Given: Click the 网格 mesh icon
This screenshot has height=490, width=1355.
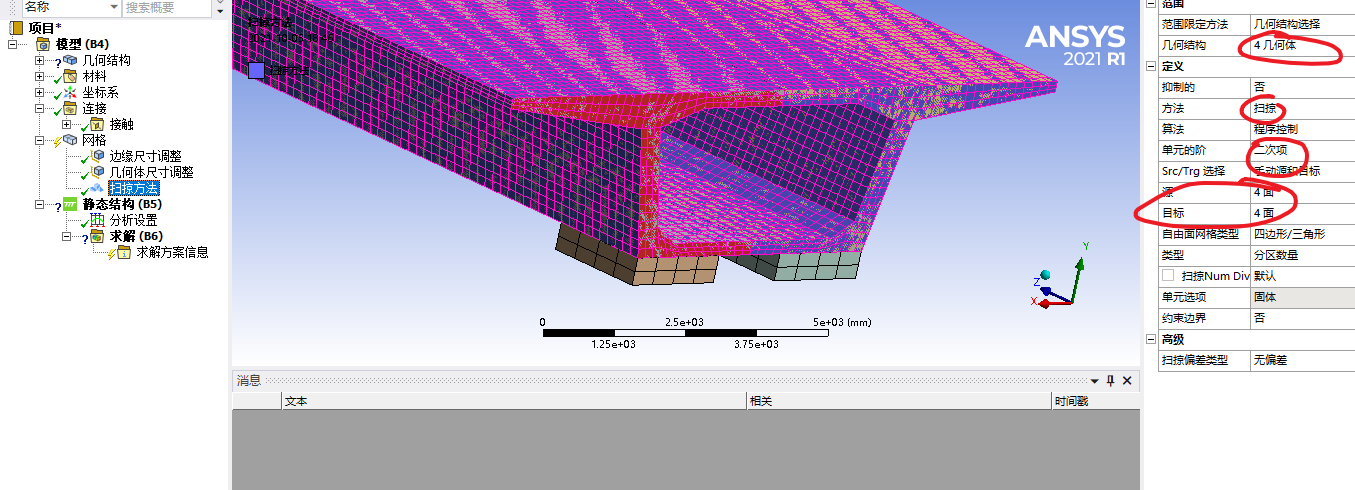Looking at the screenshot, I should [x=69, y=140].
